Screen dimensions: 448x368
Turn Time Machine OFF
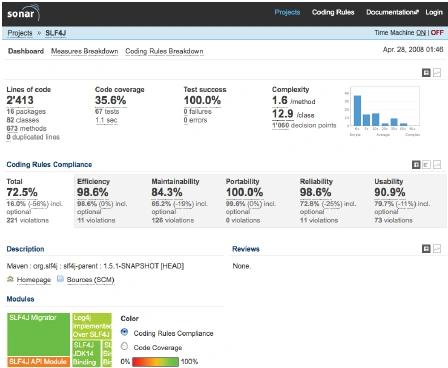coord(437,33)
